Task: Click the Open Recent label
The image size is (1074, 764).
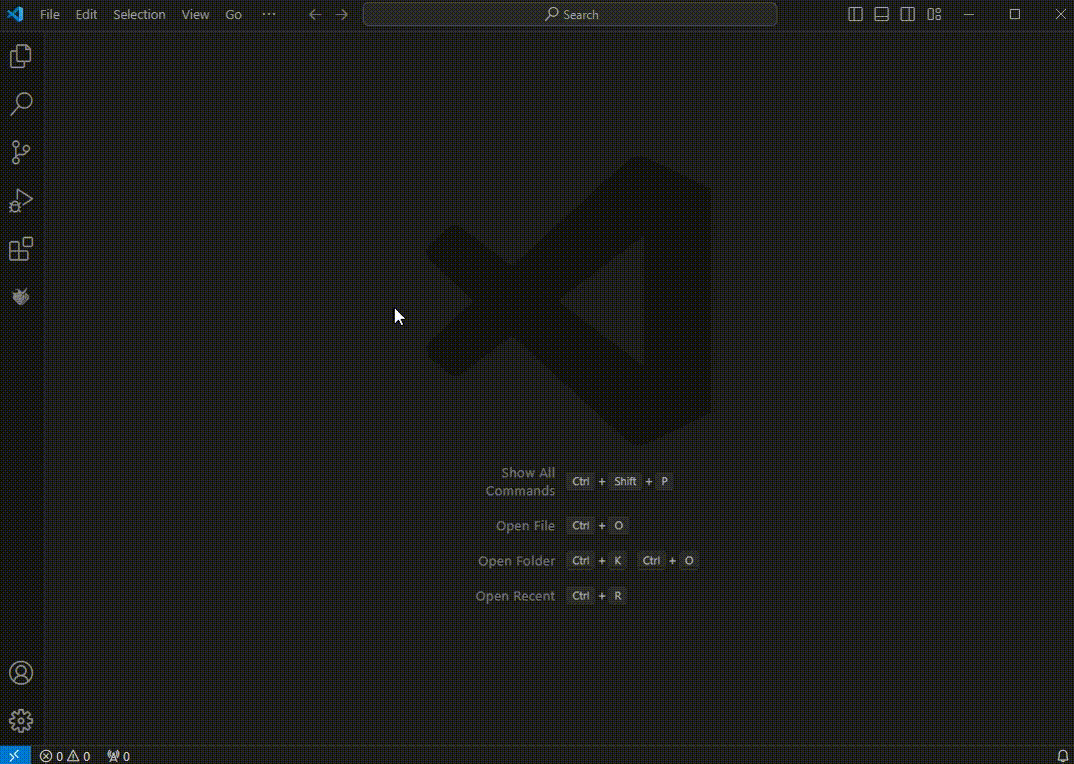Action: pyautogui.click(x=515, y=595)
